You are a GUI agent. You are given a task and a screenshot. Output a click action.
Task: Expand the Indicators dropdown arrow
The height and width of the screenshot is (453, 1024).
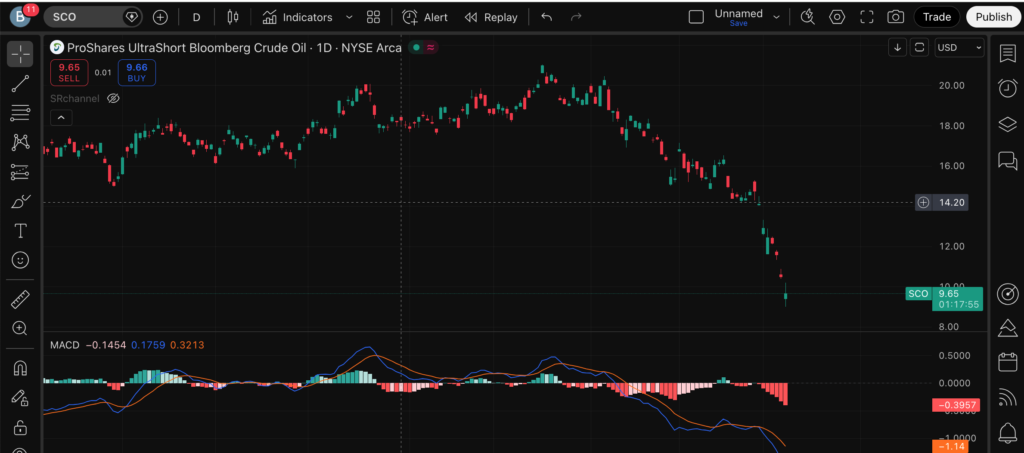[348, 17]
